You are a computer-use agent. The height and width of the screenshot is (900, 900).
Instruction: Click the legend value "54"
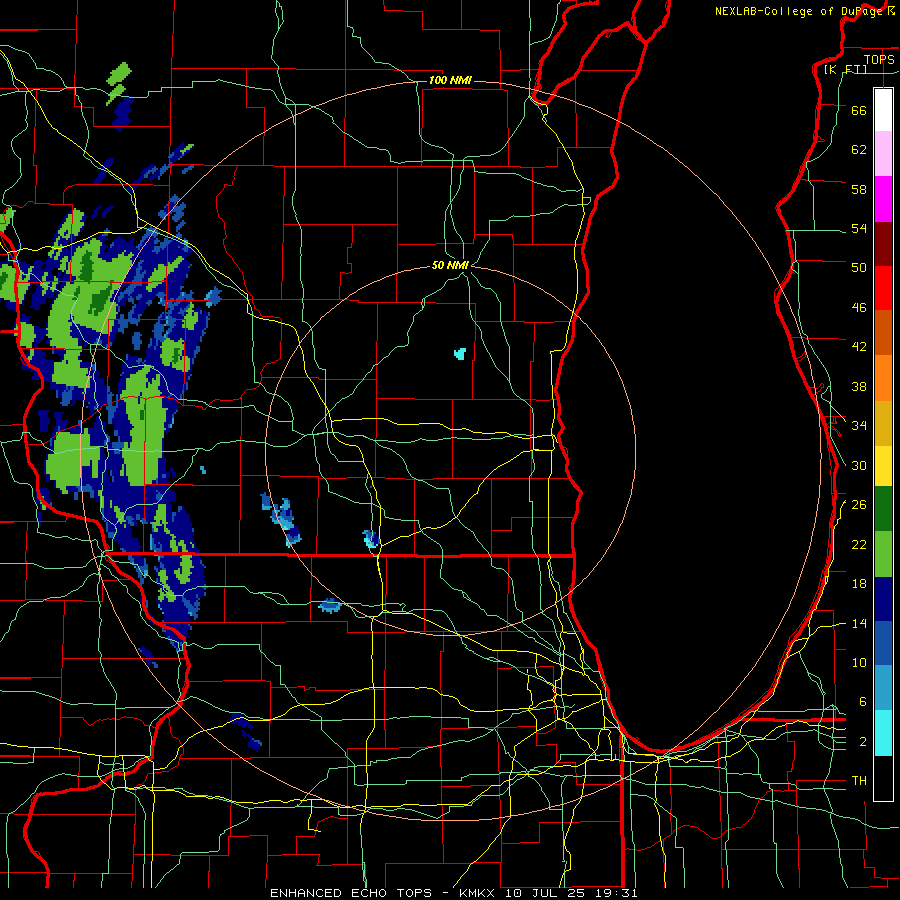click(859, 228)
